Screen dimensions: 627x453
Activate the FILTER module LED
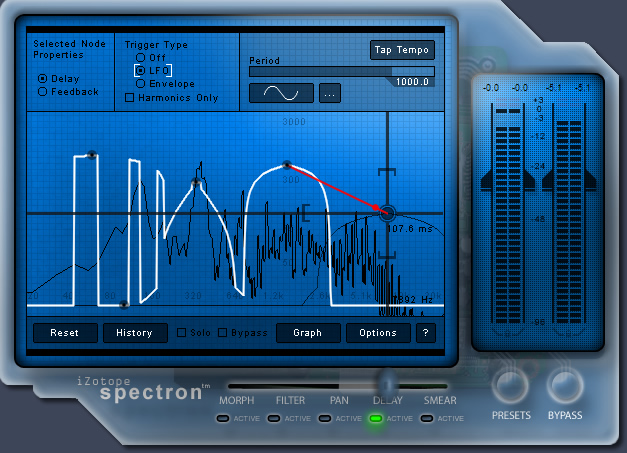pyautogui.click(x=274, y=419)
